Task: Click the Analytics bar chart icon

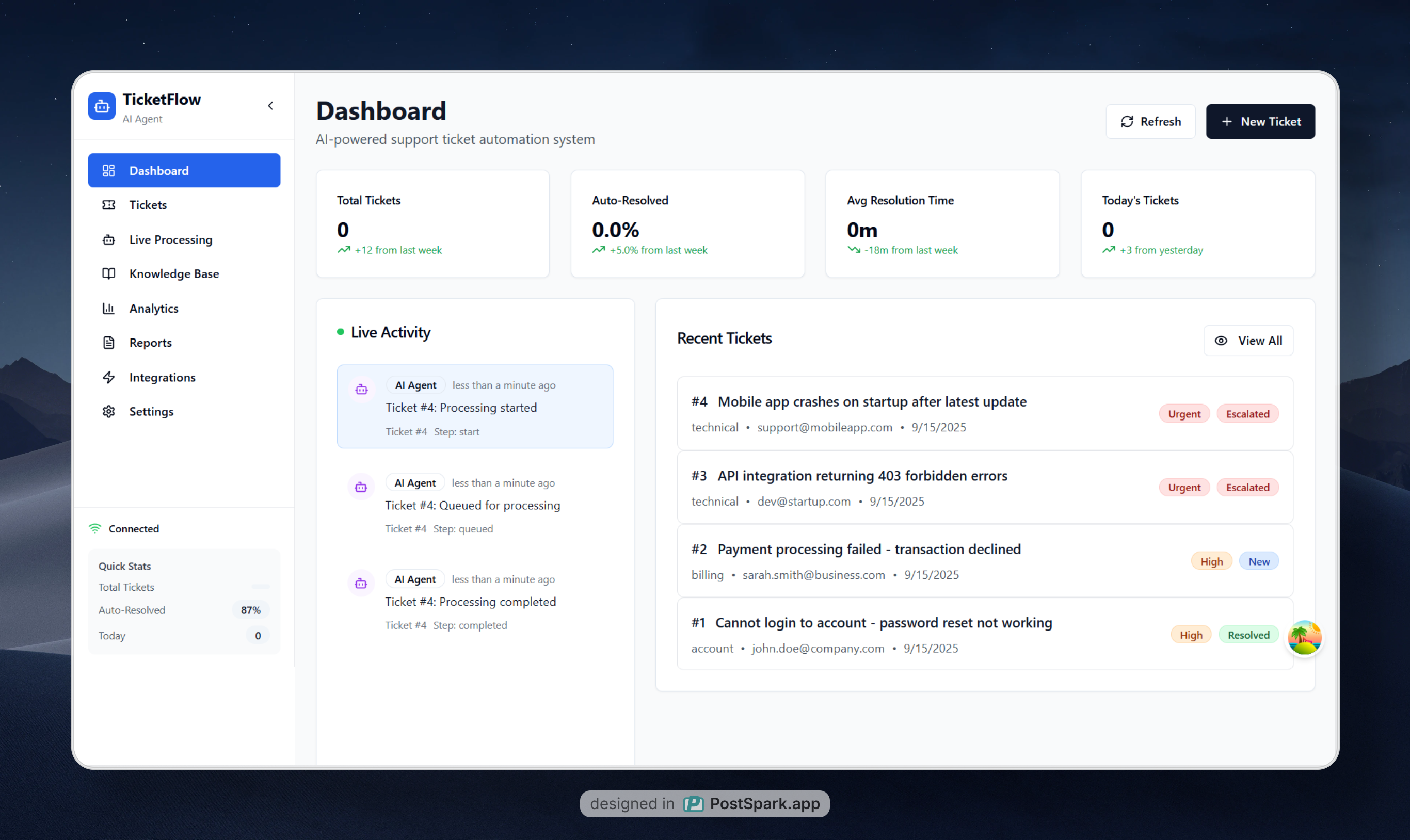Action: point(109,309)
